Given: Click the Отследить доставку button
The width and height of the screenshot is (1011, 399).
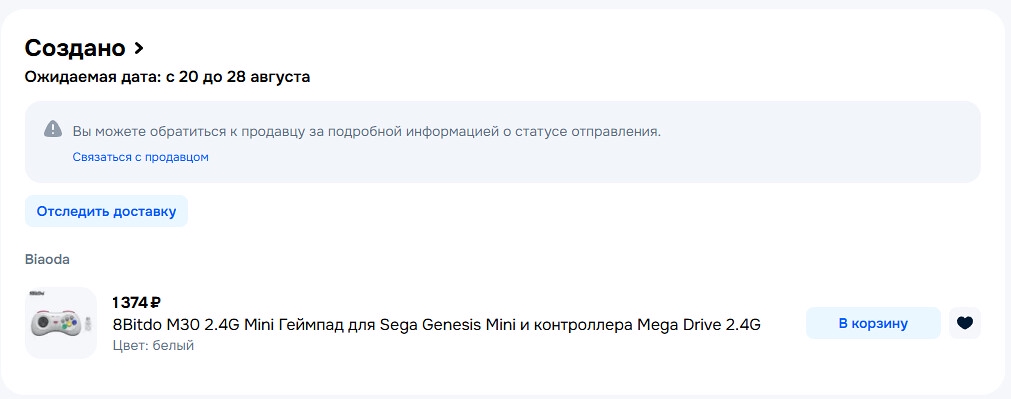Looking at the screenshot, I should click(x=106, y=211).
